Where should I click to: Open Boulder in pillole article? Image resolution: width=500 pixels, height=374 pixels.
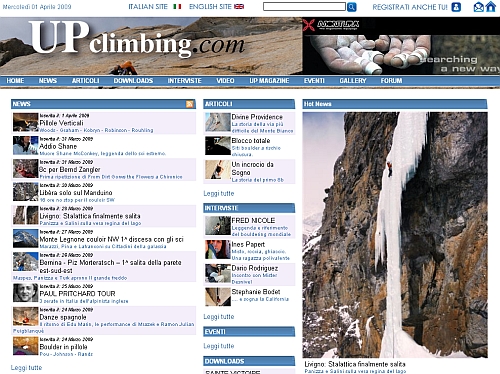pyautogui.click(x=63, y=347)
